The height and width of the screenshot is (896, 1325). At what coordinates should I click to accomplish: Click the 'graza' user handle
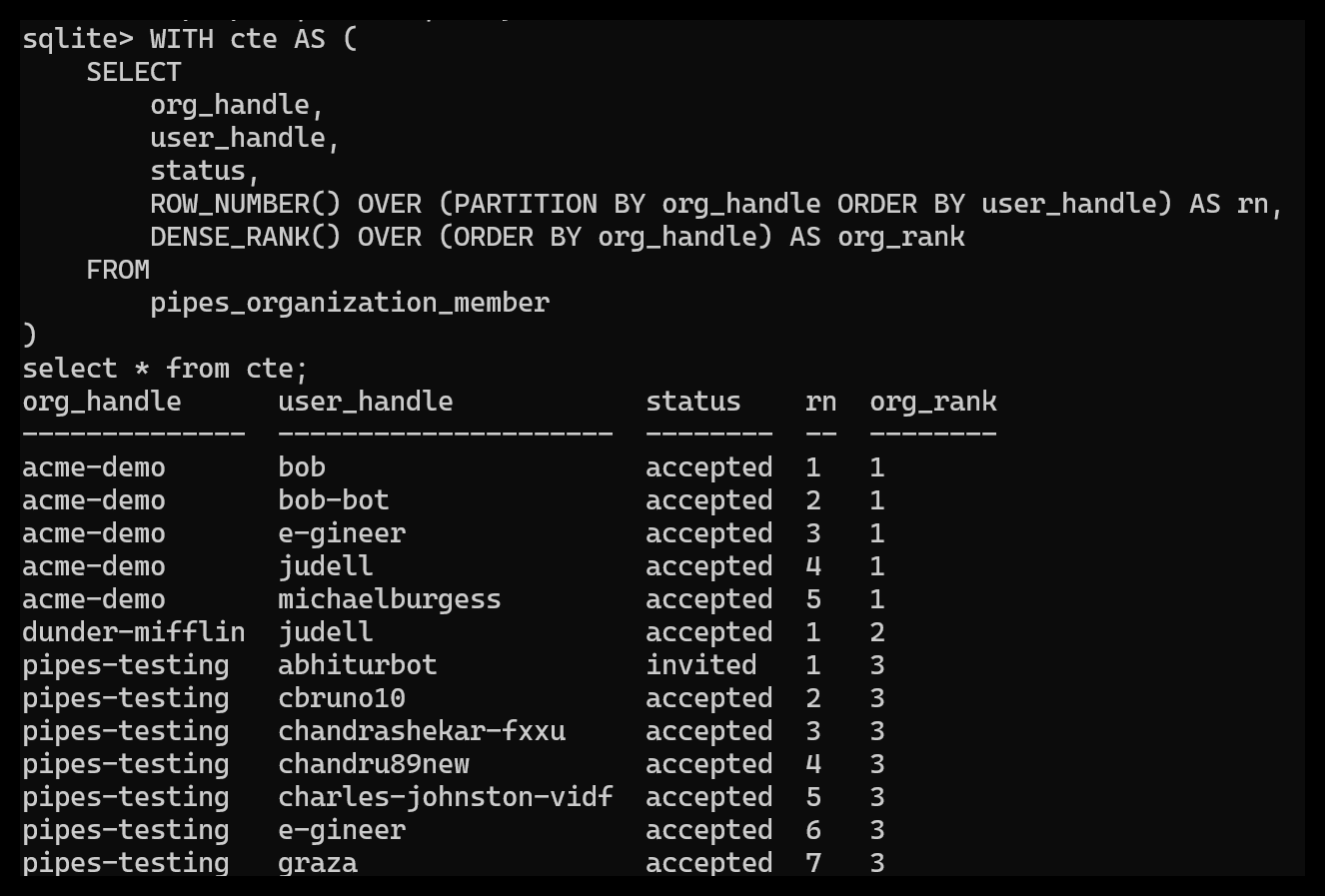(x=318, y=863)
